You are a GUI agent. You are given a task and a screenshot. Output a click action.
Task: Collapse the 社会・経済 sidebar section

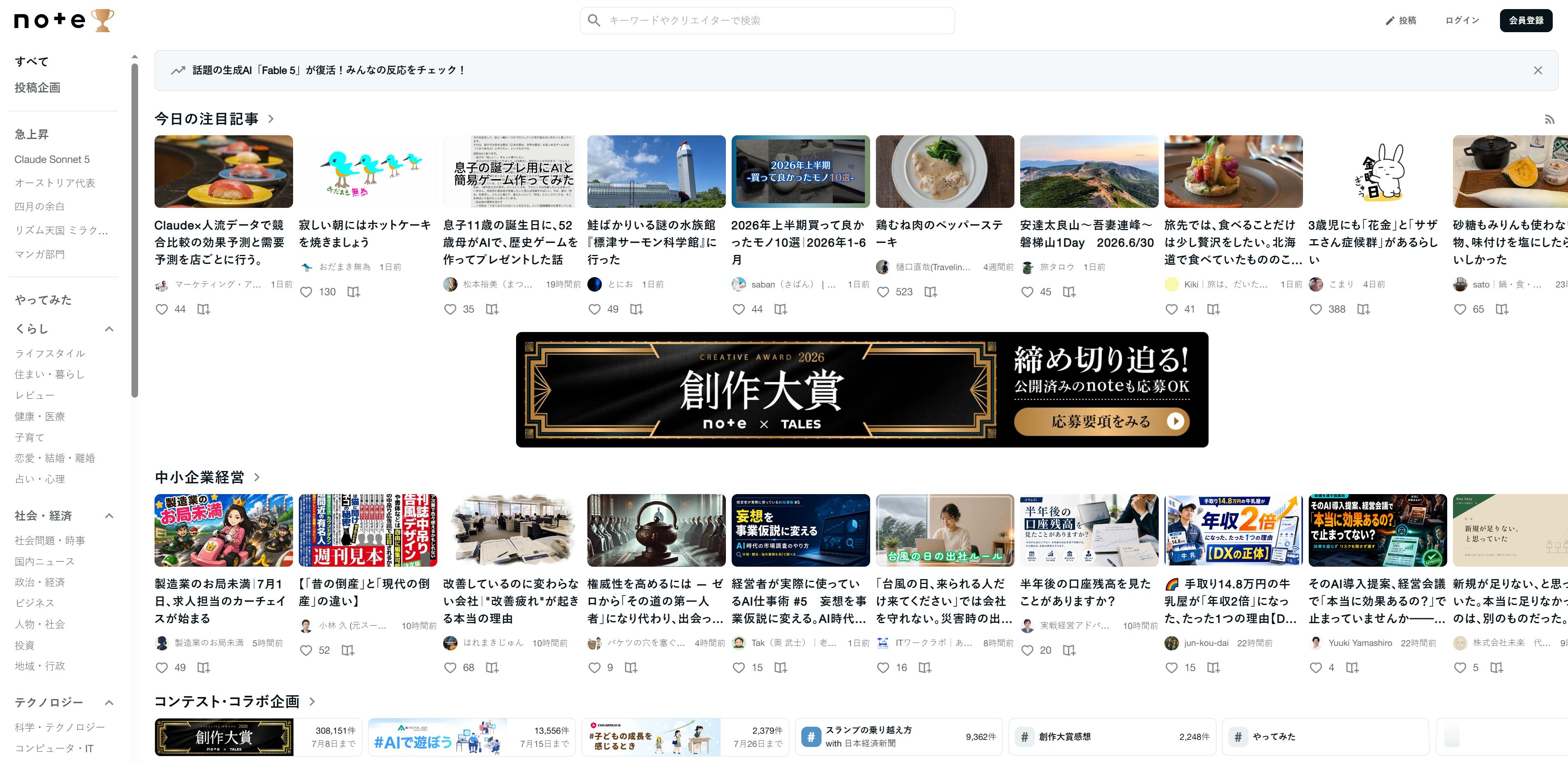[x=109, y=516]
